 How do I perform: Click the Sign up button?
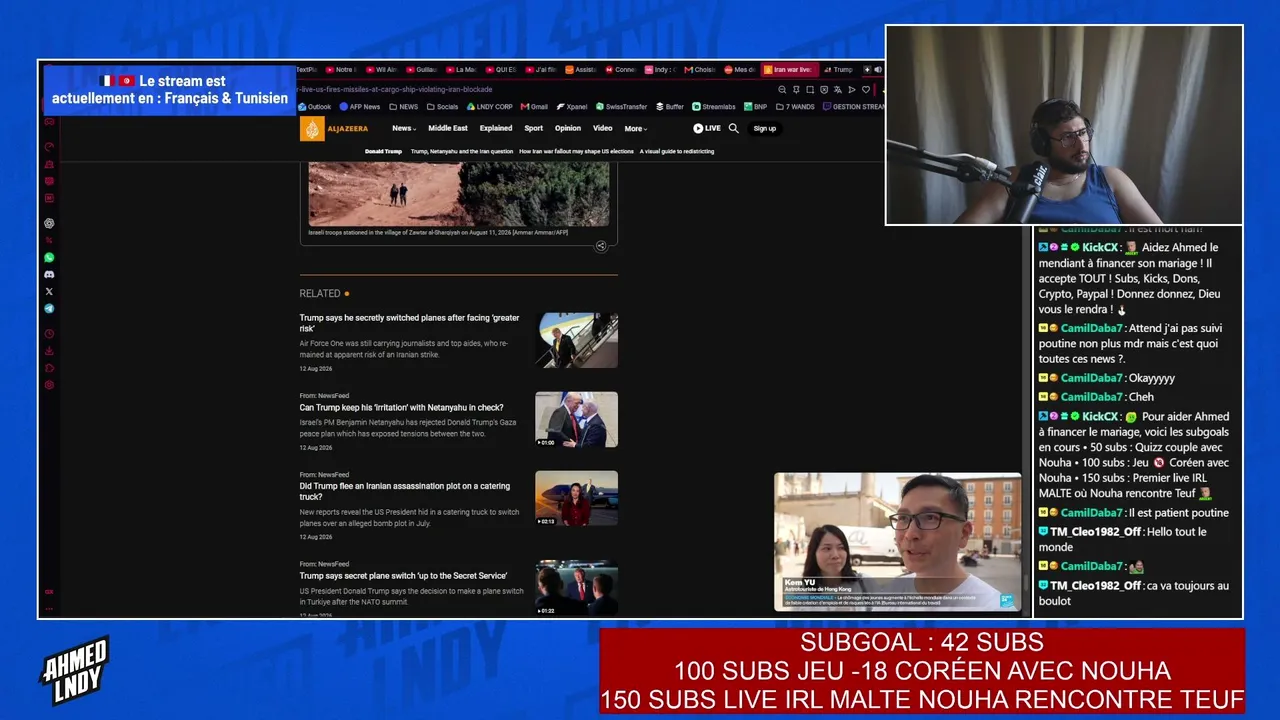tap(765, 128)
